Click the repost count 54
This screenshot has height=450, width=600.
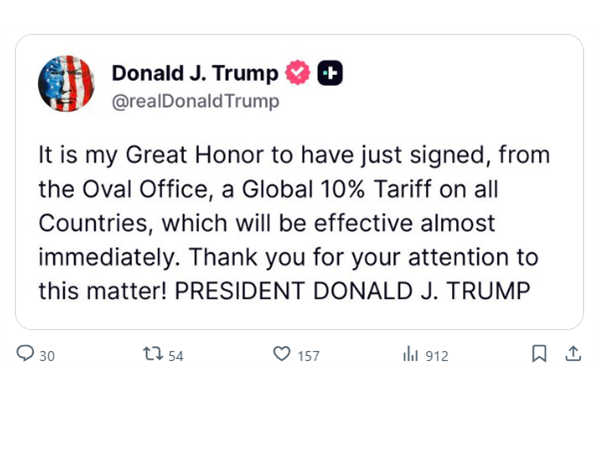176,356
